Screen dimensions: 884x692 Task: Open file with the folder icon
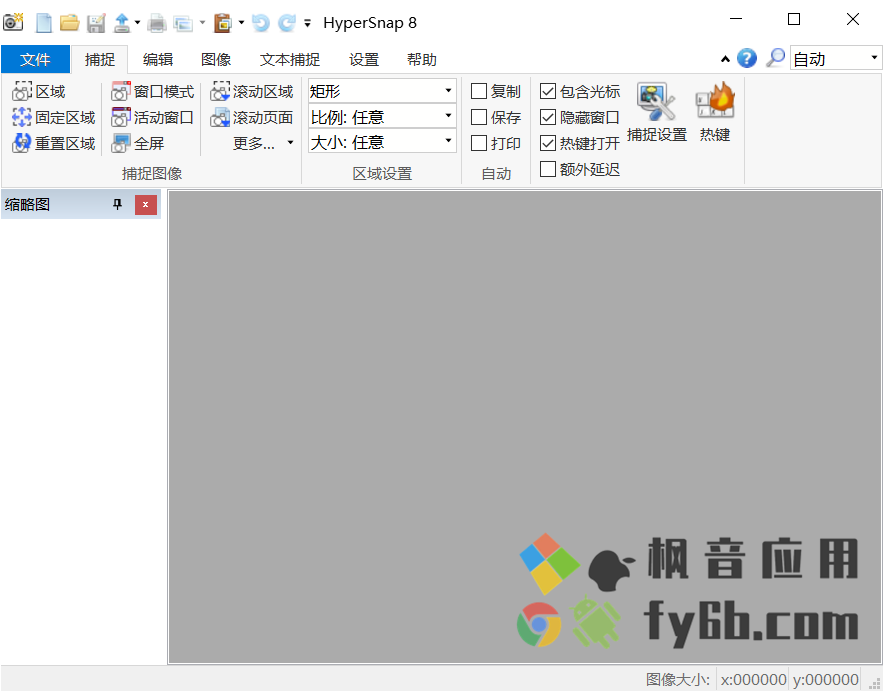[70, 23]
